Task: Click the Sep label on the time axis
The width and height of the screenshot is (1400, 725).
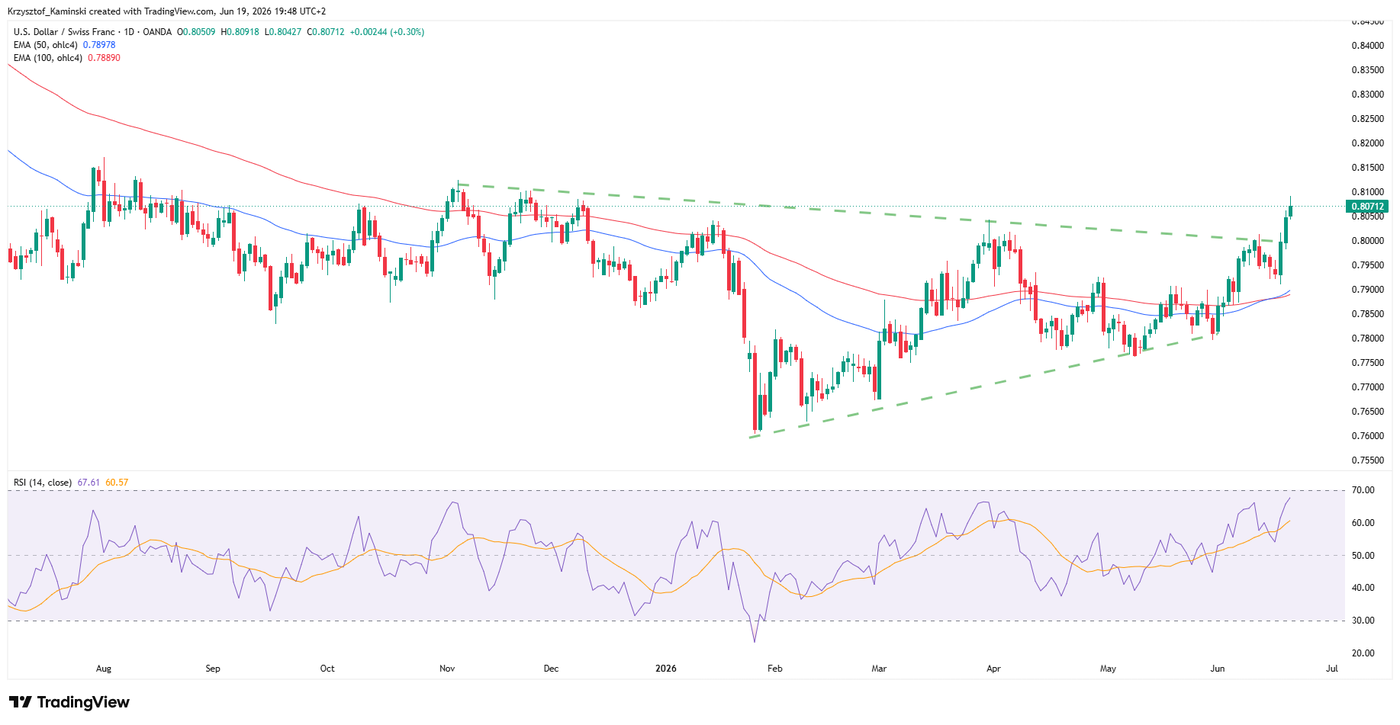Action: (211, 667)
